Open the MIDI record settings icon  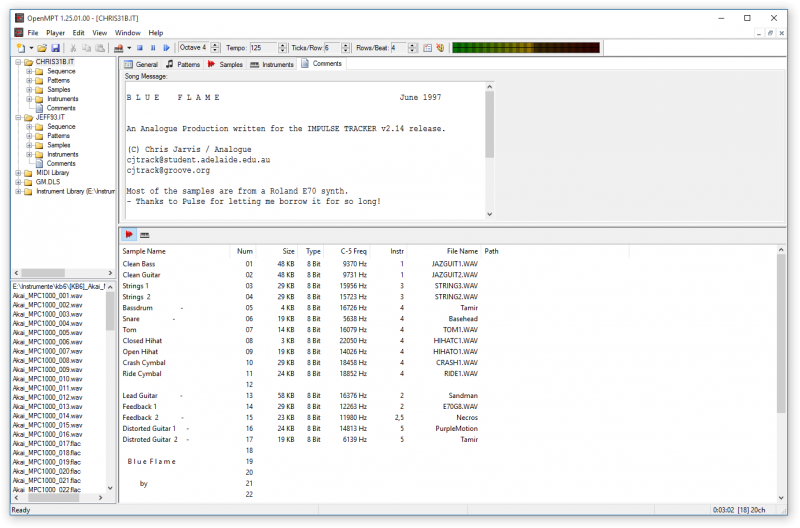(x=428, y=48)
